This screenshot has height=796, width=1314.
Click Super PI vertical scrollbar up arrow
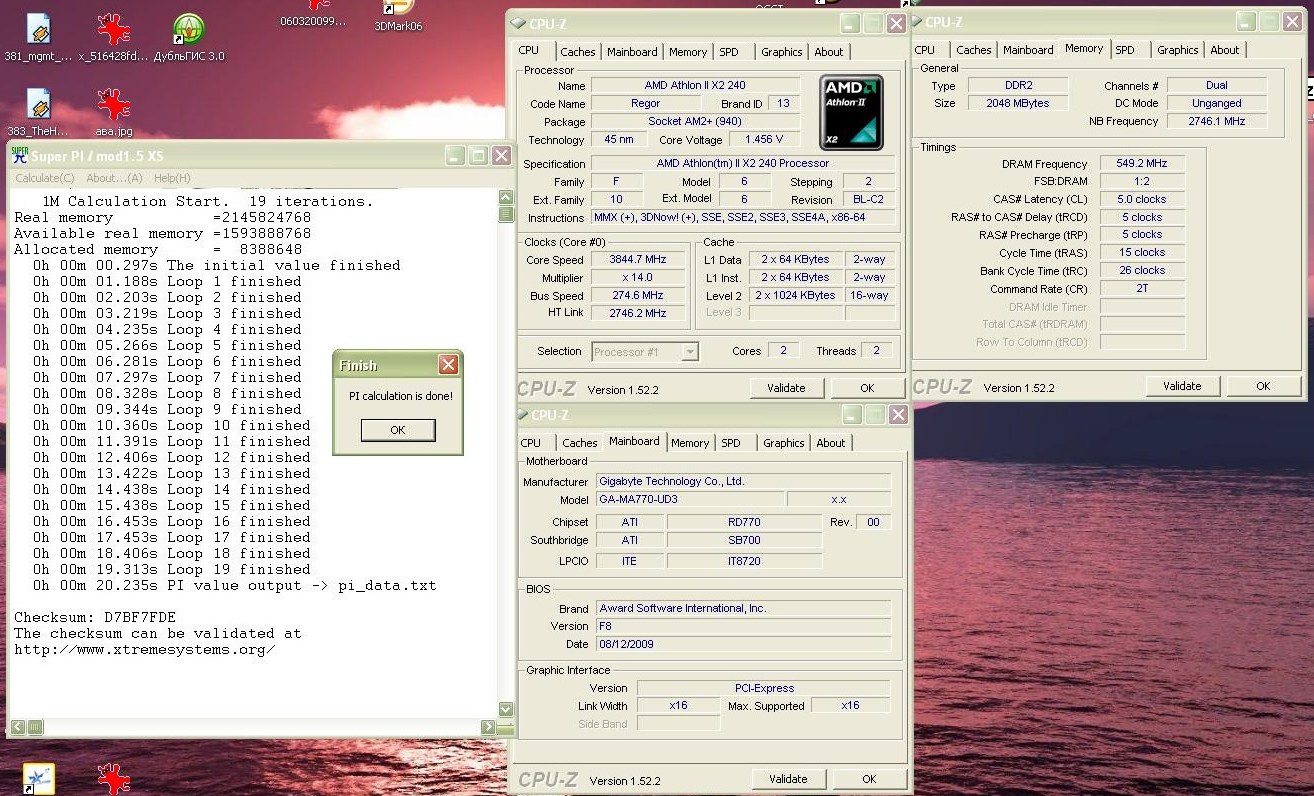506,198
